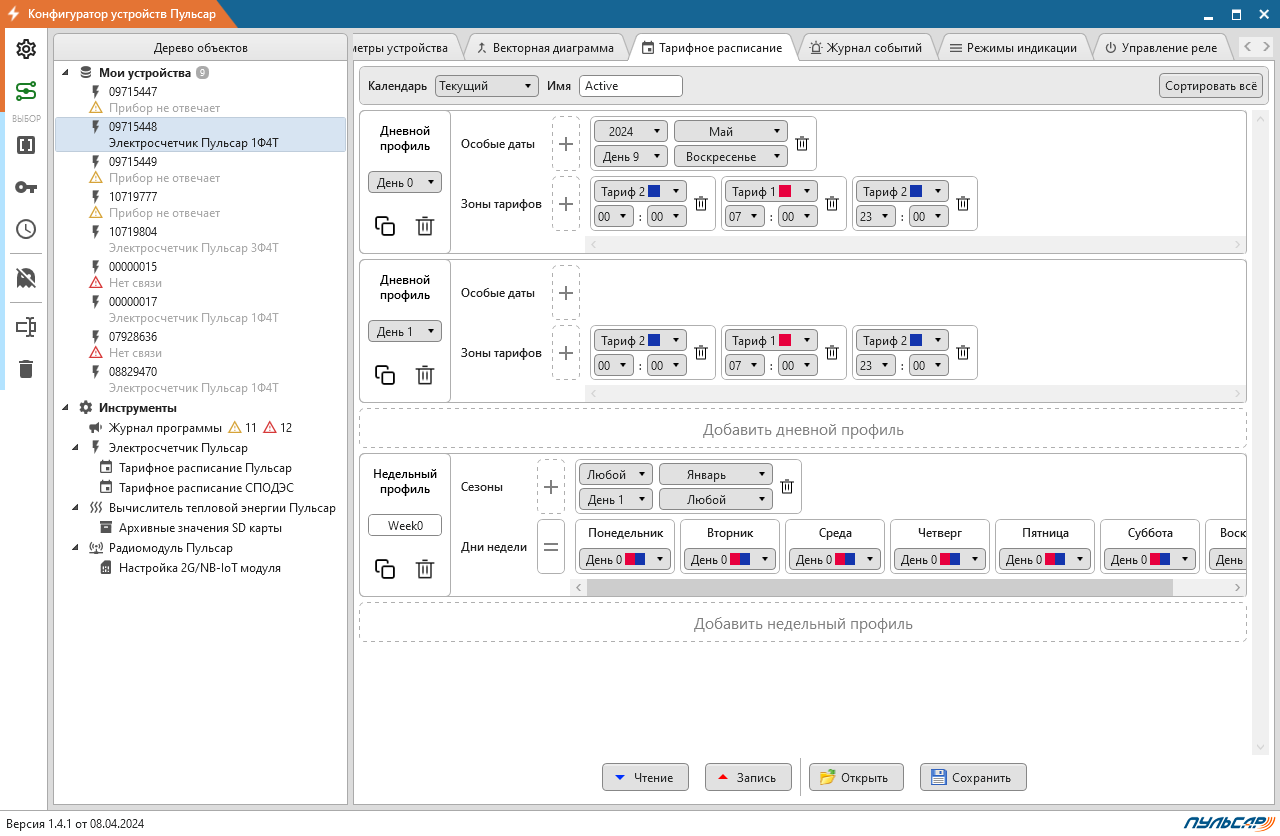
Task: Click Добавить недельный профиль
Action: click(803, 623)
